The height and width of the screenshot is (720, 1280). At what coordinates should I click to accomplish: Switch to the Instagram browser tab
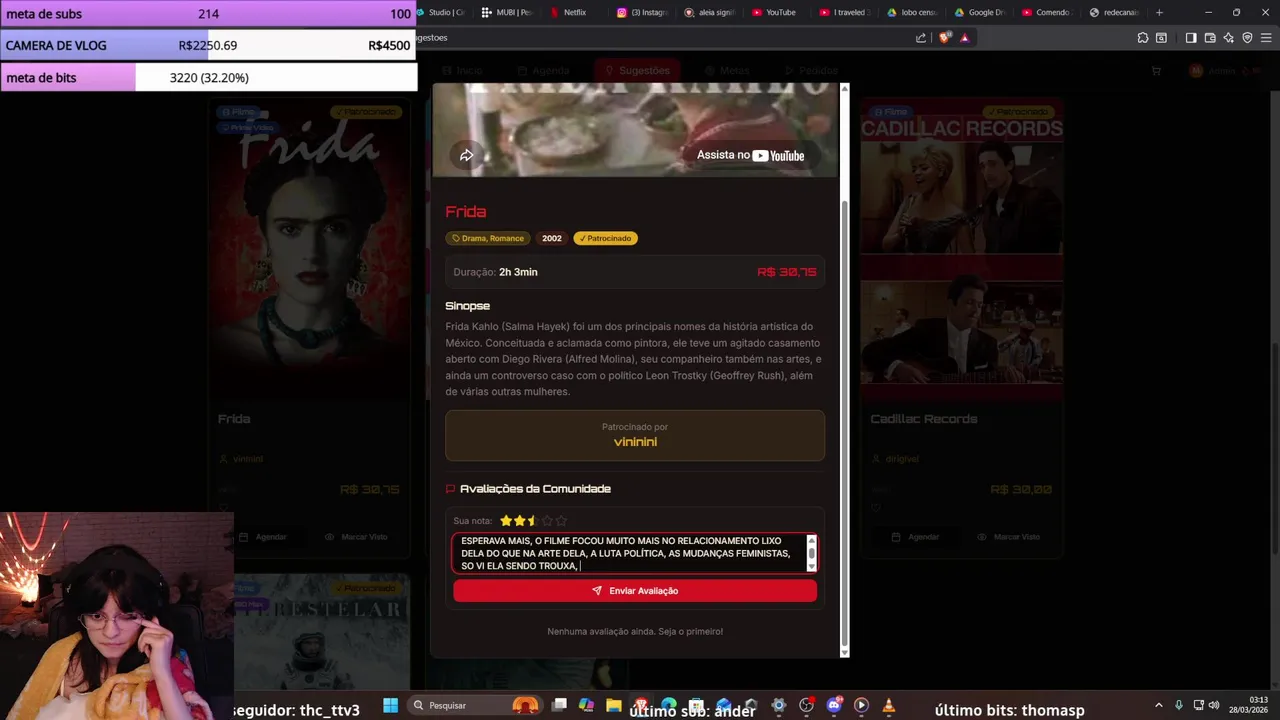[642, 12]
